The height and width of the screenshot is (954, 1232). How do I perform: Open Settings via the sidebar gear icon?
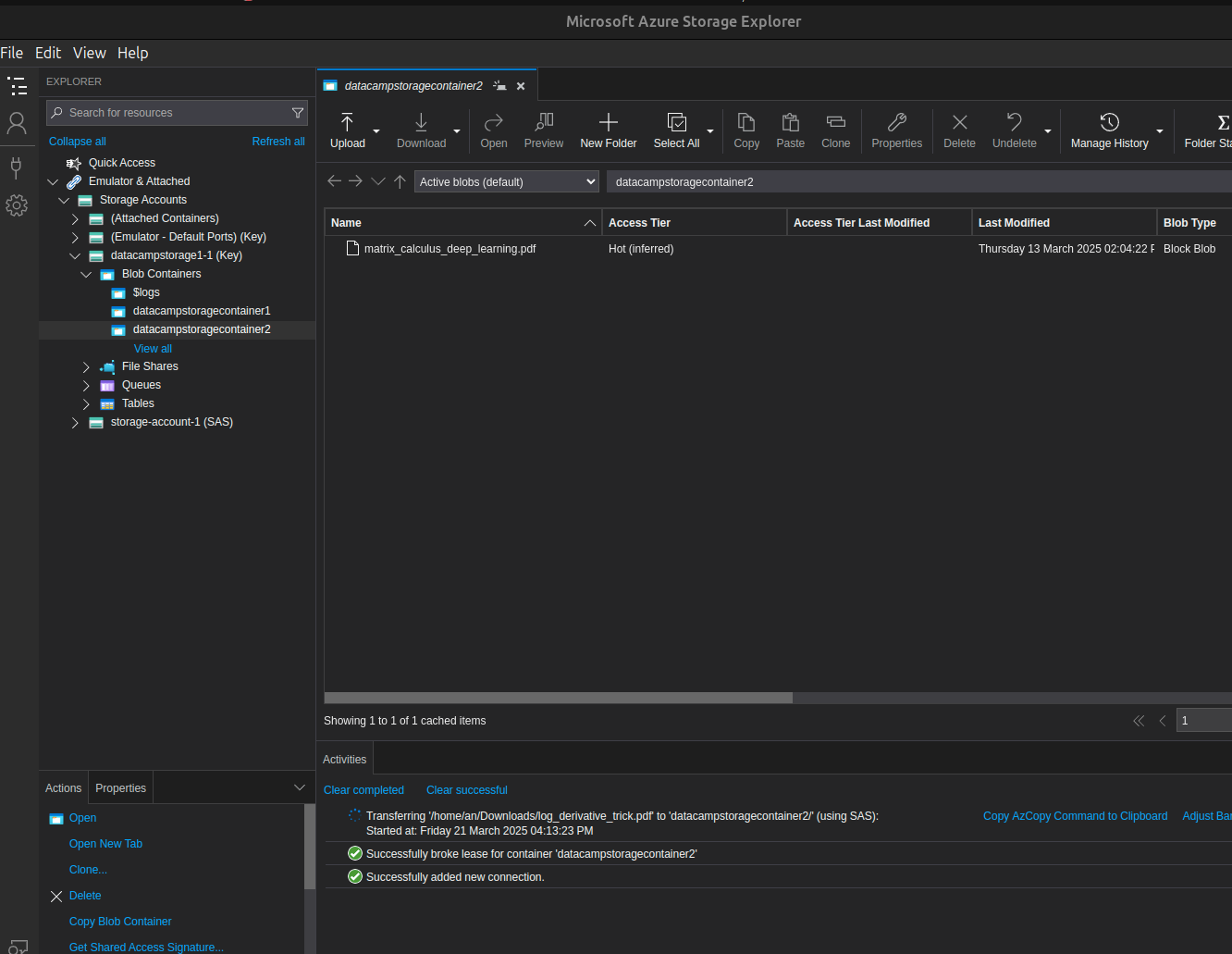[17, 205]
